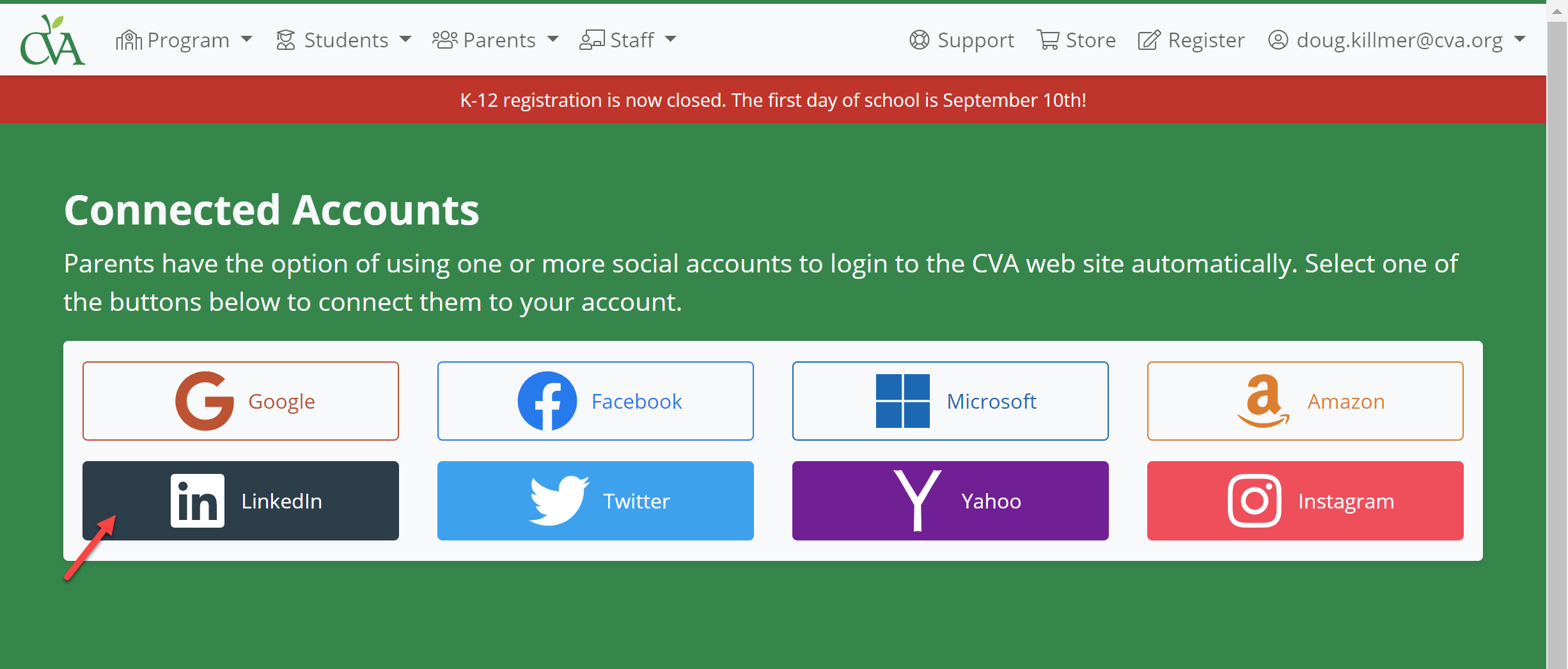Click the Google G logo icon
This screenshot has width=1568, height=669.
(x=205, y=401)
